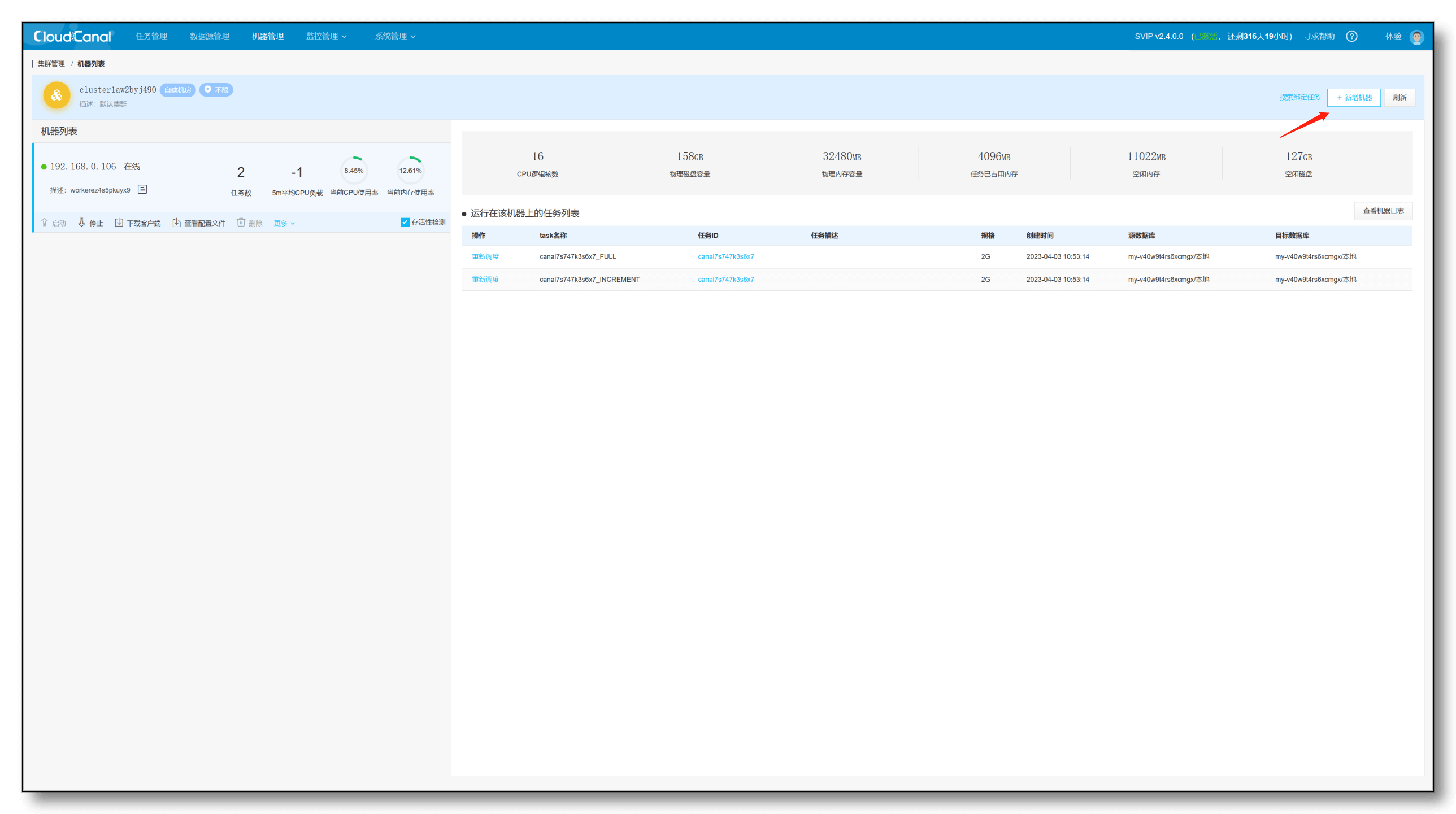Click the 新增机器 button
The image size is (1456, 814).
pyautogui.click(x=1354, y=98)
